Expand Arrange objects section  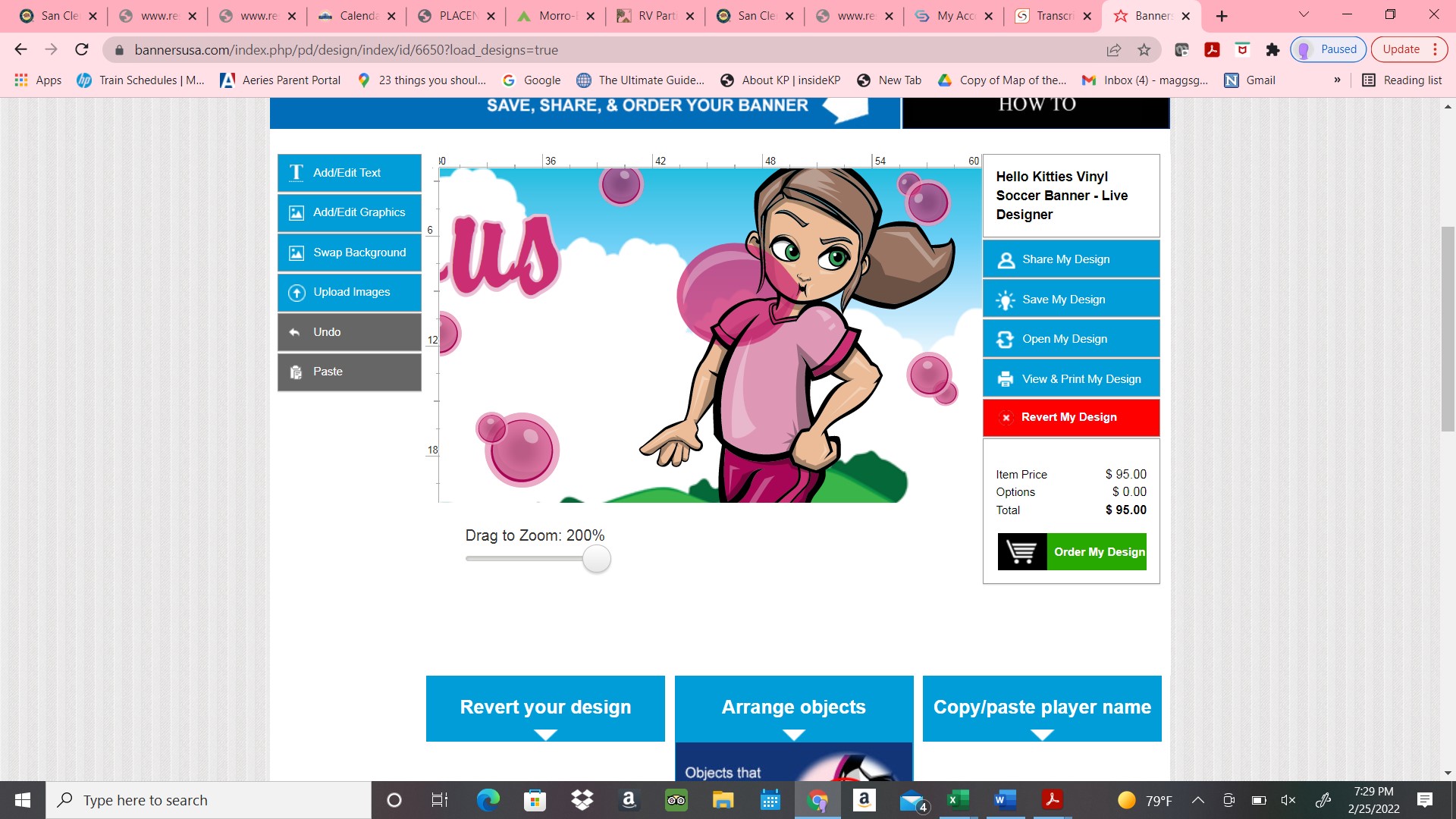tap(793, 708)
